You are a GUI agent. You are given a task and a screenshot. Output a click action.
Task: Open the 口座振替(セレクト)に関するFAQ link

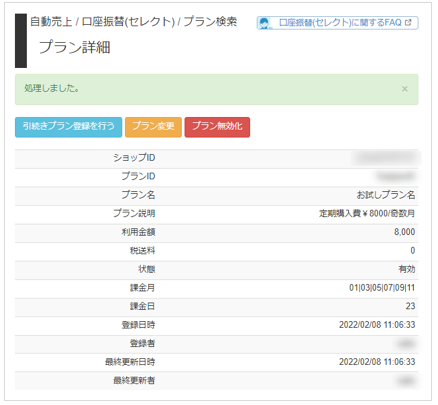coord(337,23)
